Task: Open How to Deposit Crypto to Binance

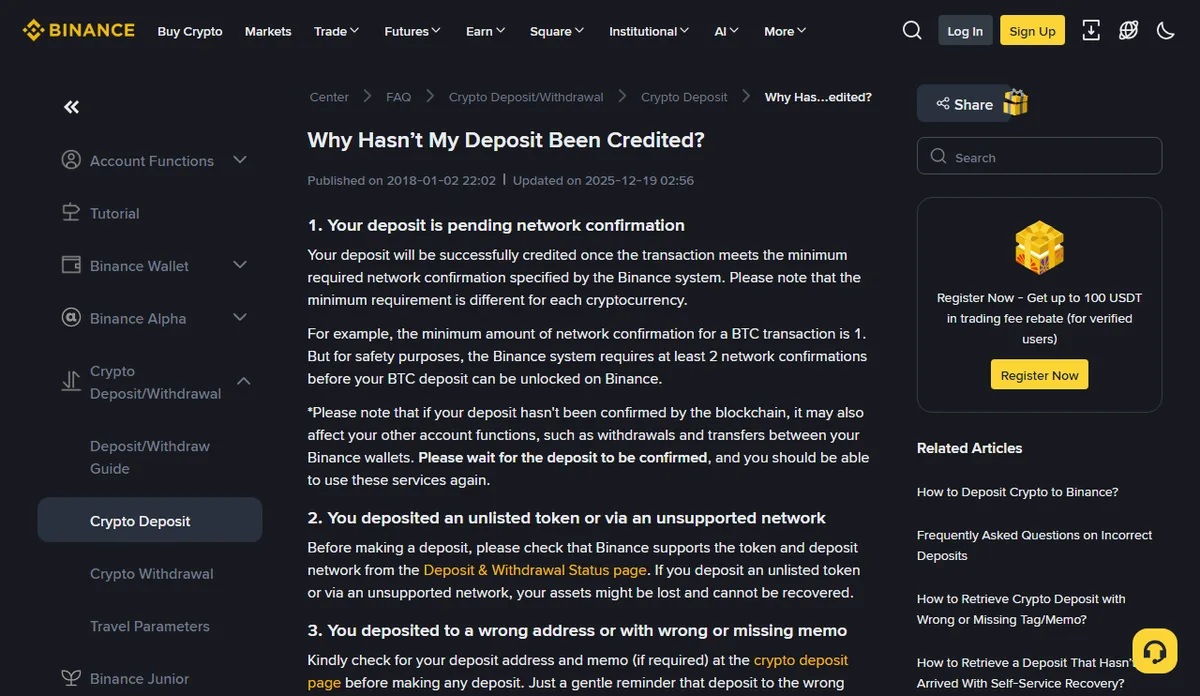Action: [x=1017, y=492]
